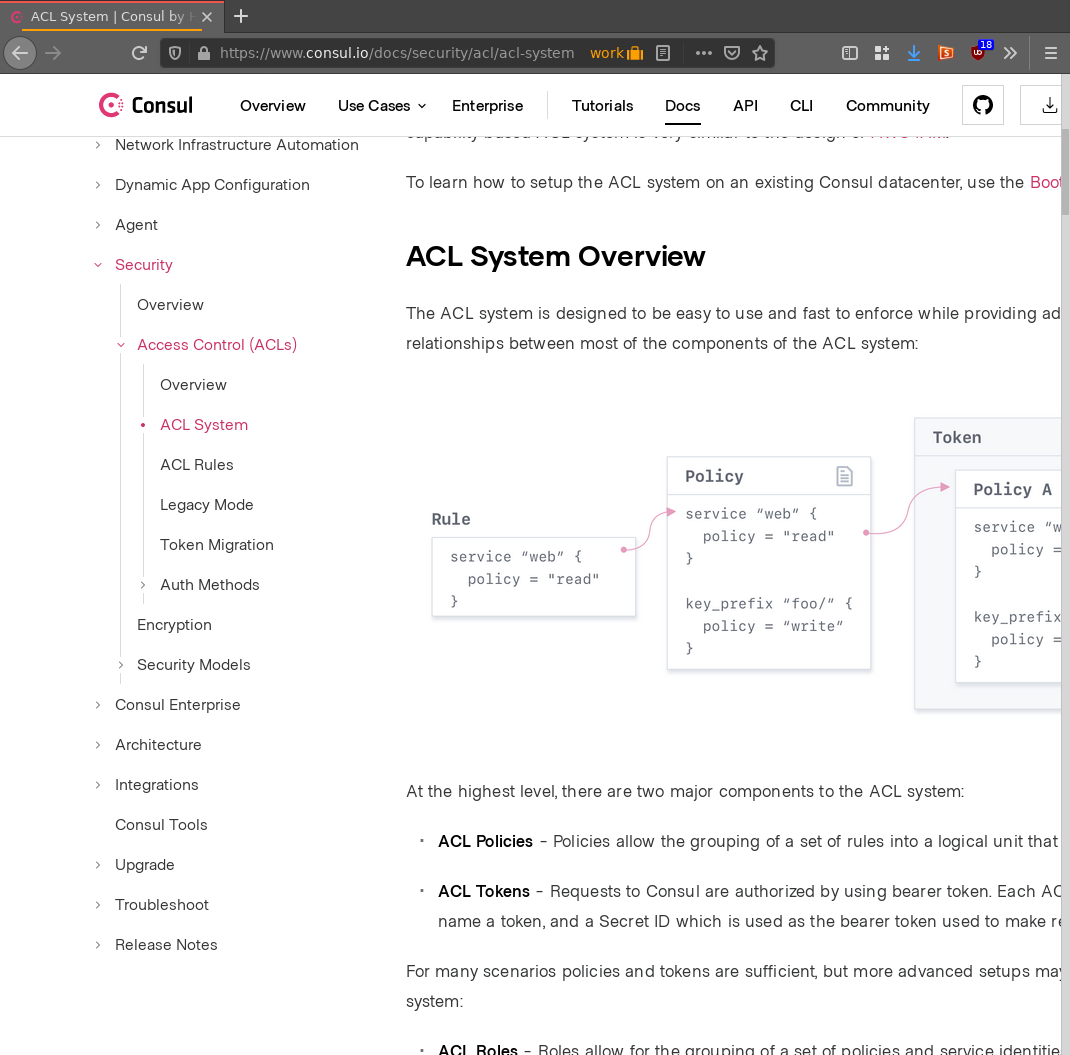Open Token Migration sidebar page

pyautogui.click(x=216, y=545)
